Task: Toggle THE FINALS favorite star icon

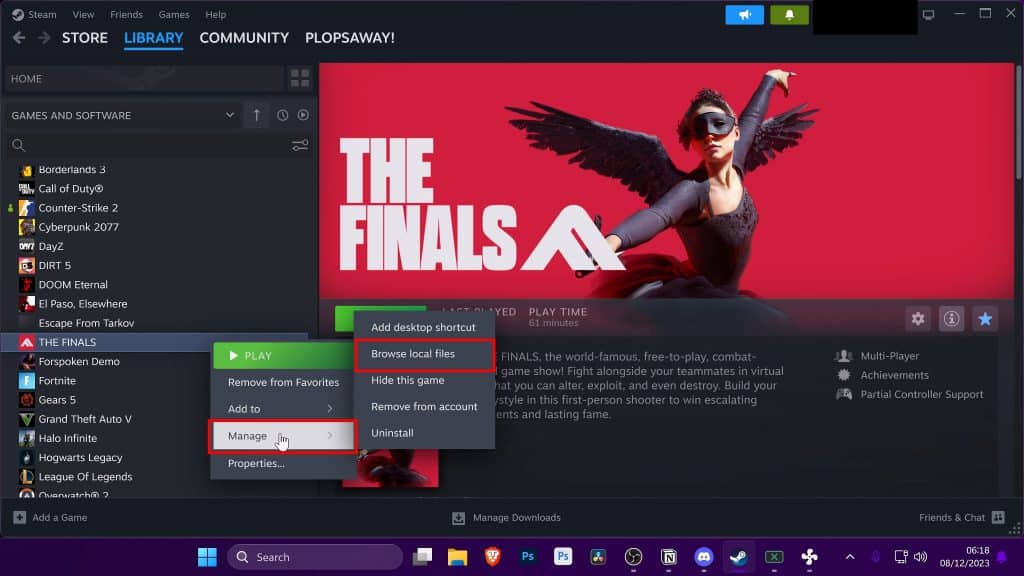Action: 985,319
